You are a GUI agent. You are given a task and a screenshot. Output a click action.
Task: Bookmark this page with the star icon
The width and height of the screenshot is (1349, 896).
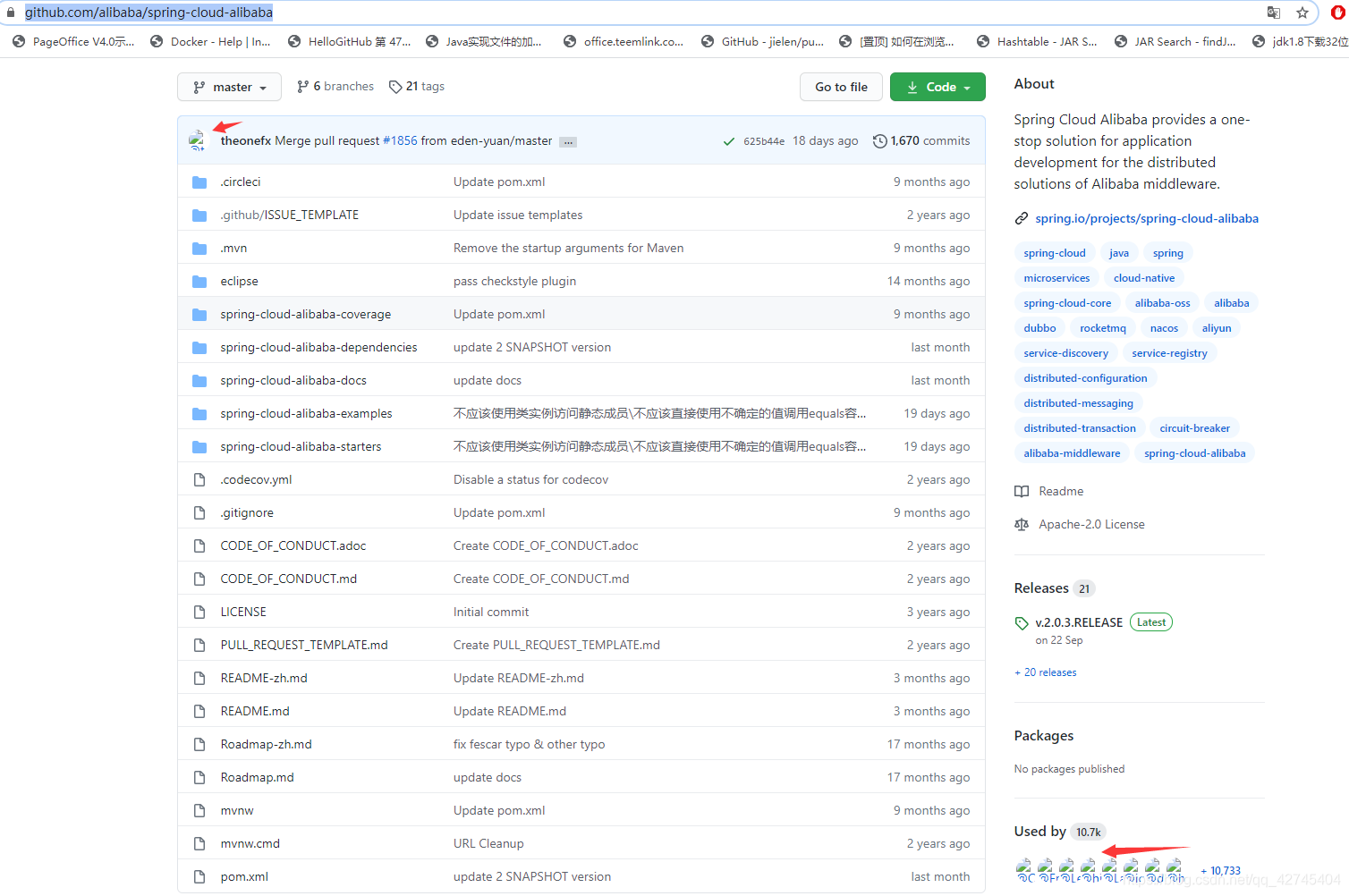[1302, 13]
